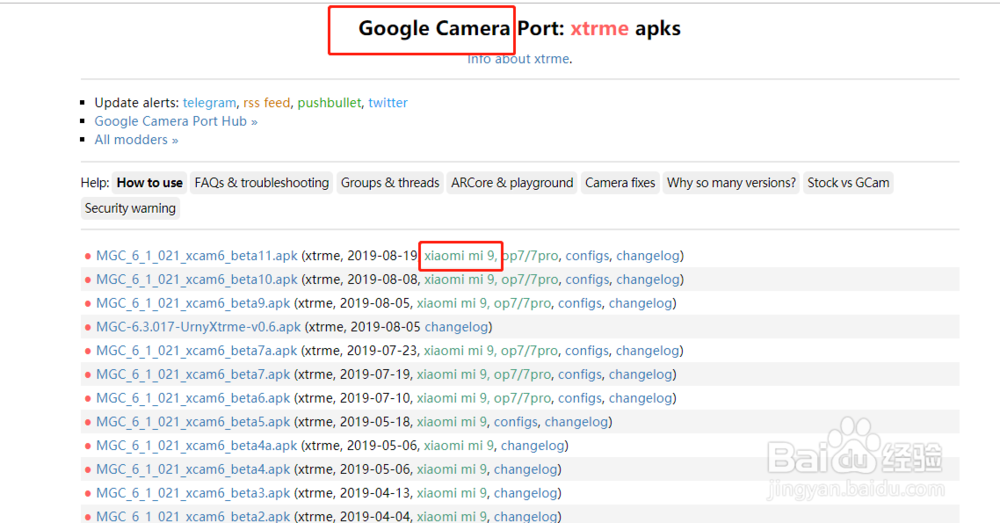Click 'op7/7pro' on the beta10 row
This screenshot has height=523, width=1000.
pyautogui.click(x=530, y=279)
